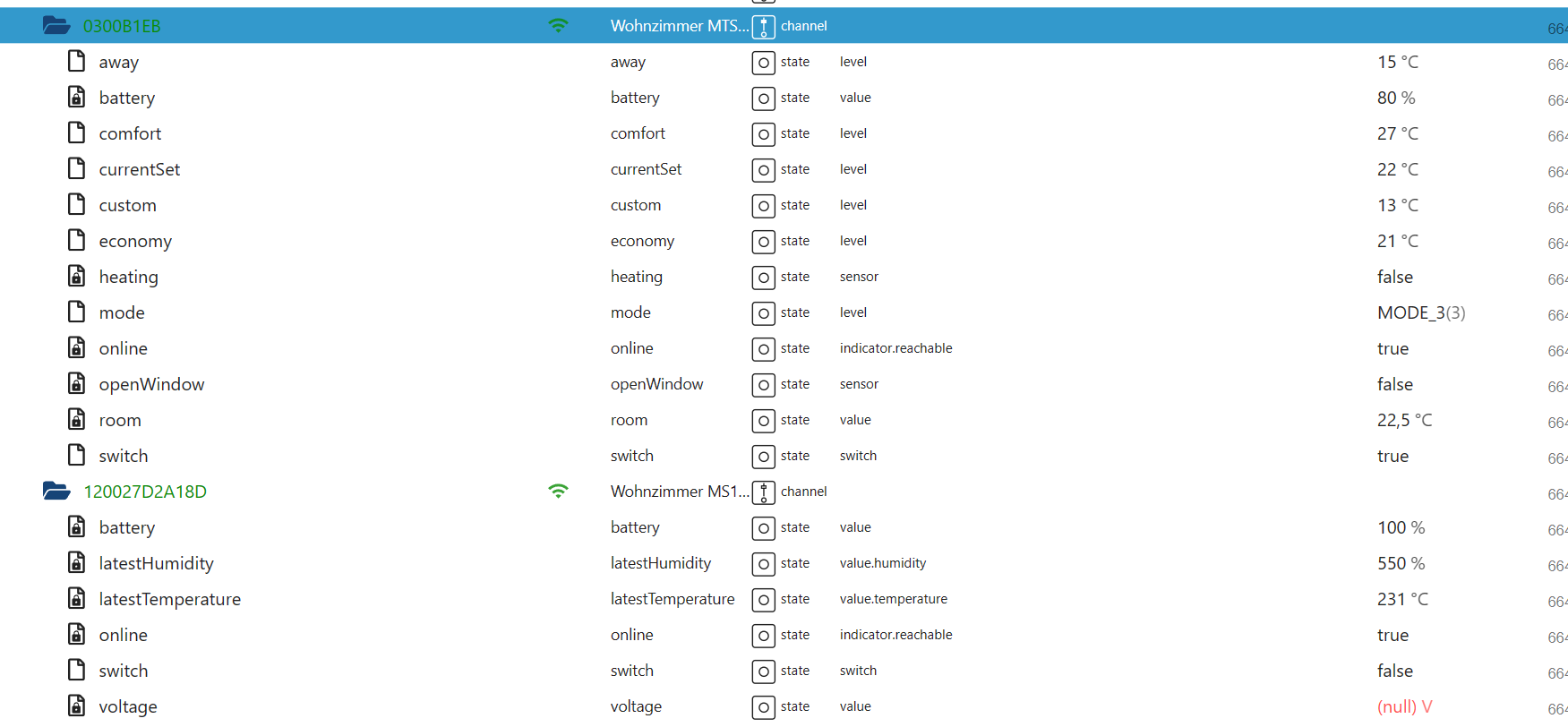1568x727 pixels.
Task: Select the away object entry
Action: tap(118, 62)
